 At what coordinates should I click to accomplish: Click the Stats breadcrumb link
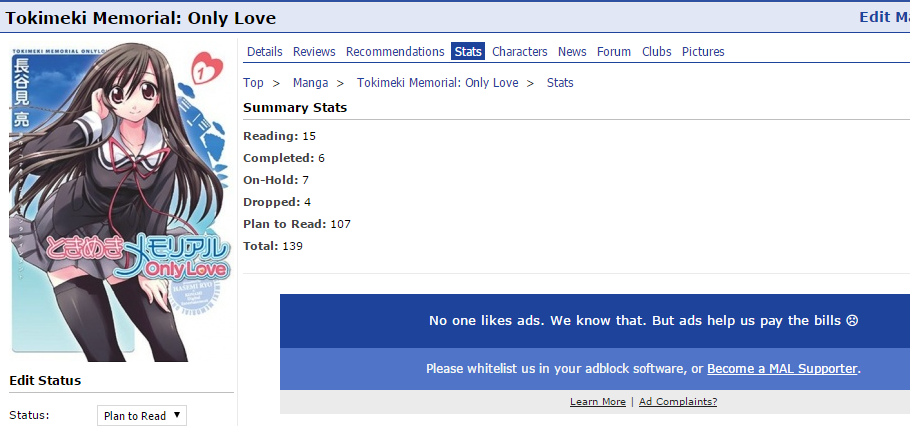click(x=560, y=82)
